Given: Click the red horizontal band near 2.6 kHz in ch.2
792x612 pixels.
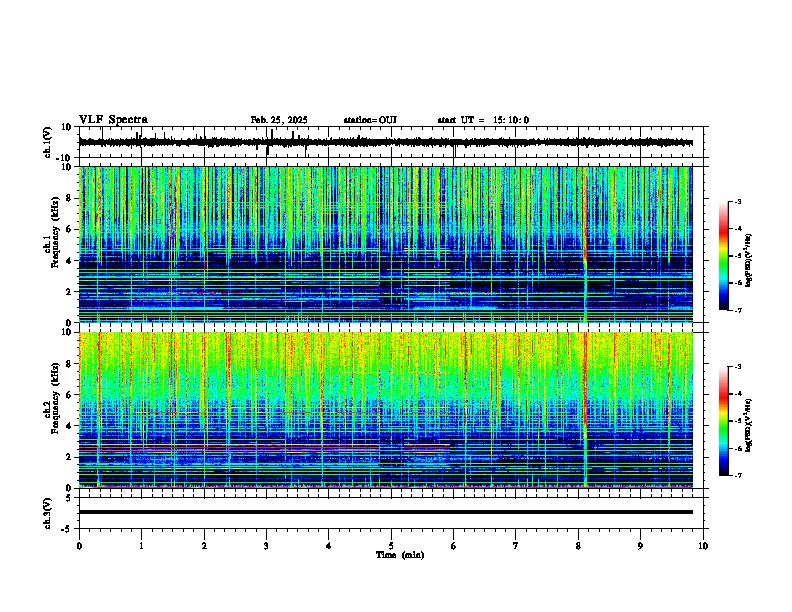Looking at the screenshot, I should pos(229,447).
